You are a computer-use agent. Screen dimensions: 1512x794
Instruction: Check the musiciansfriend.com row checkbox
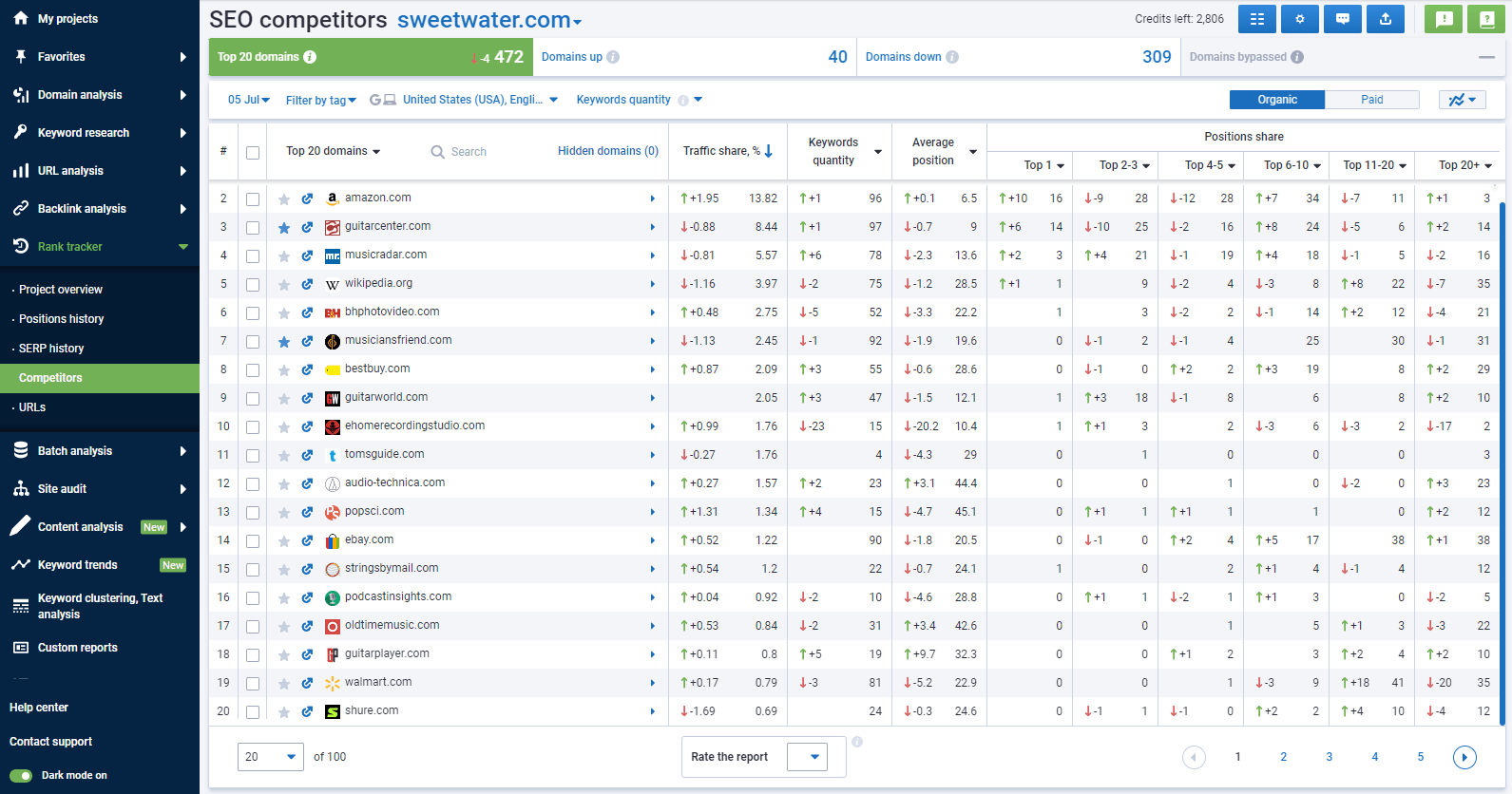(x=253, y=342)
